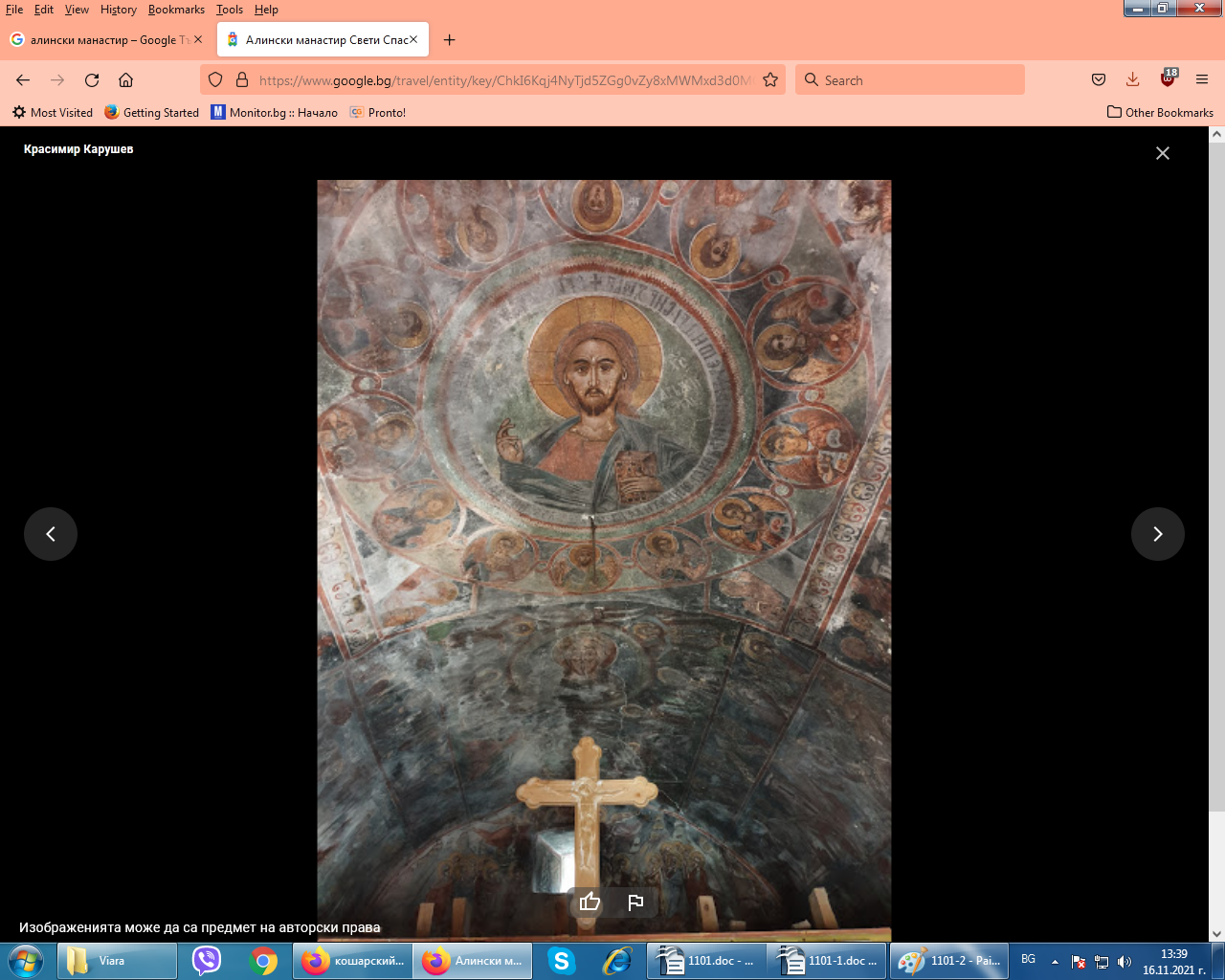This screenshot has height=980, width=1225.
Task: Bookmark this page with the star icon
Action: pyautogui.click(x=770, y=80)
